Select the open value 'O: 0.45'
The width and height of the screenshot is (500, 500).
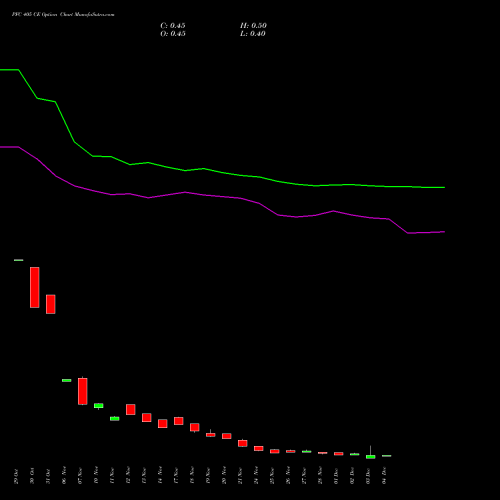(x=173, y=34)
